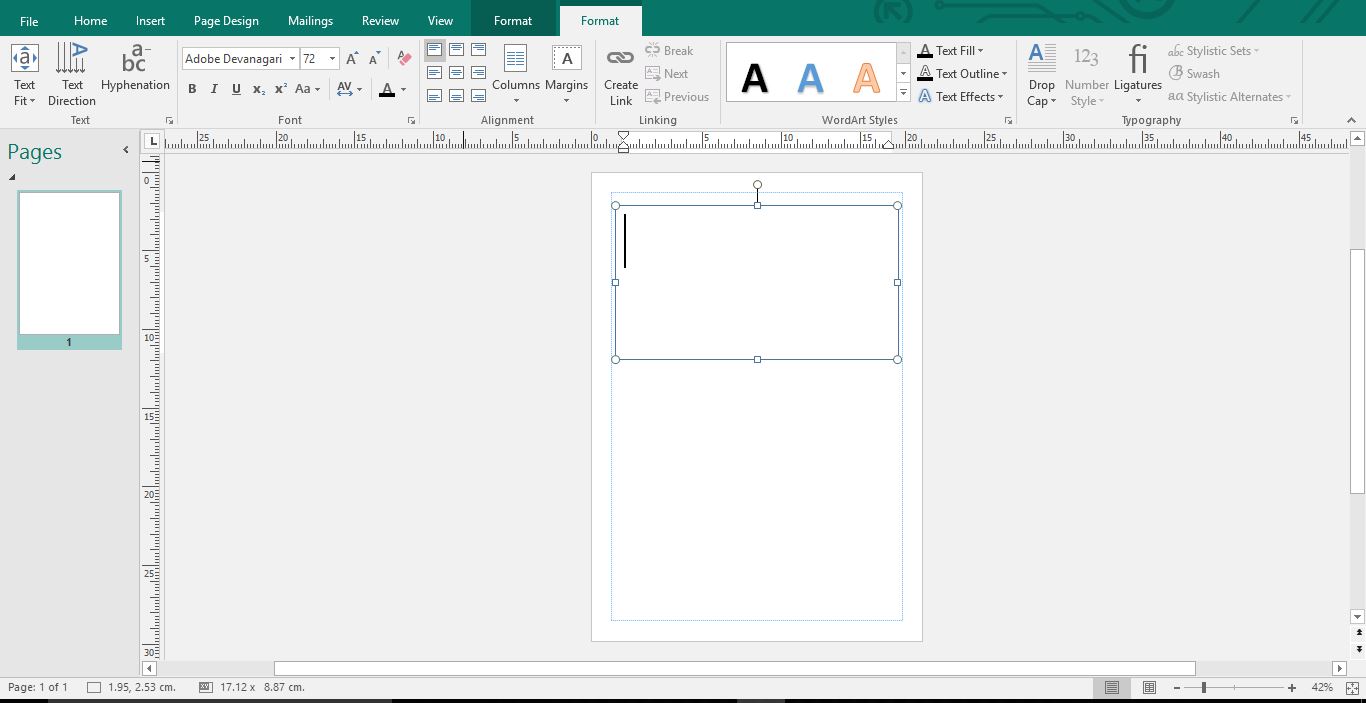Switch to single page view in status bar
The width and height of the screenshot is (1366, 703).
click(x=1112, y=688)
